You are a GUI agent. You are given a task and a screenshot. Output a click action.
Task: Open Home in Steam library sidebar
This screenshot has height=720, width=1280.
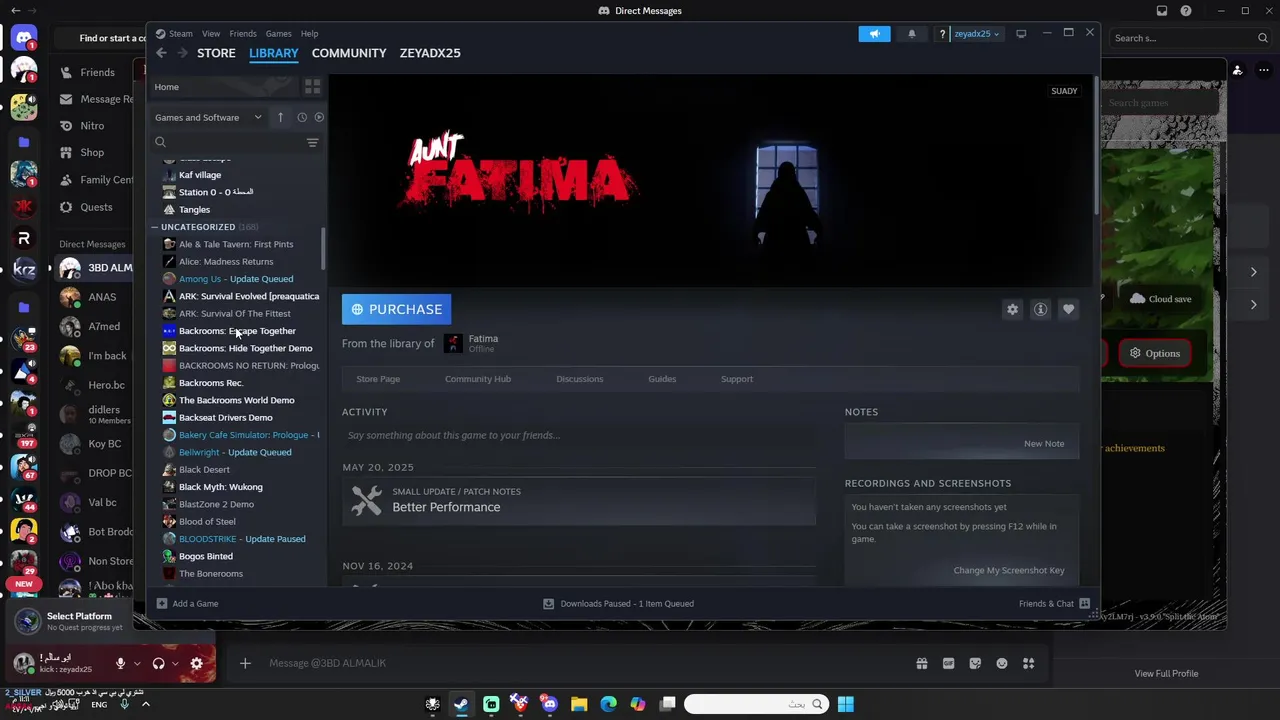coord(167,87)
